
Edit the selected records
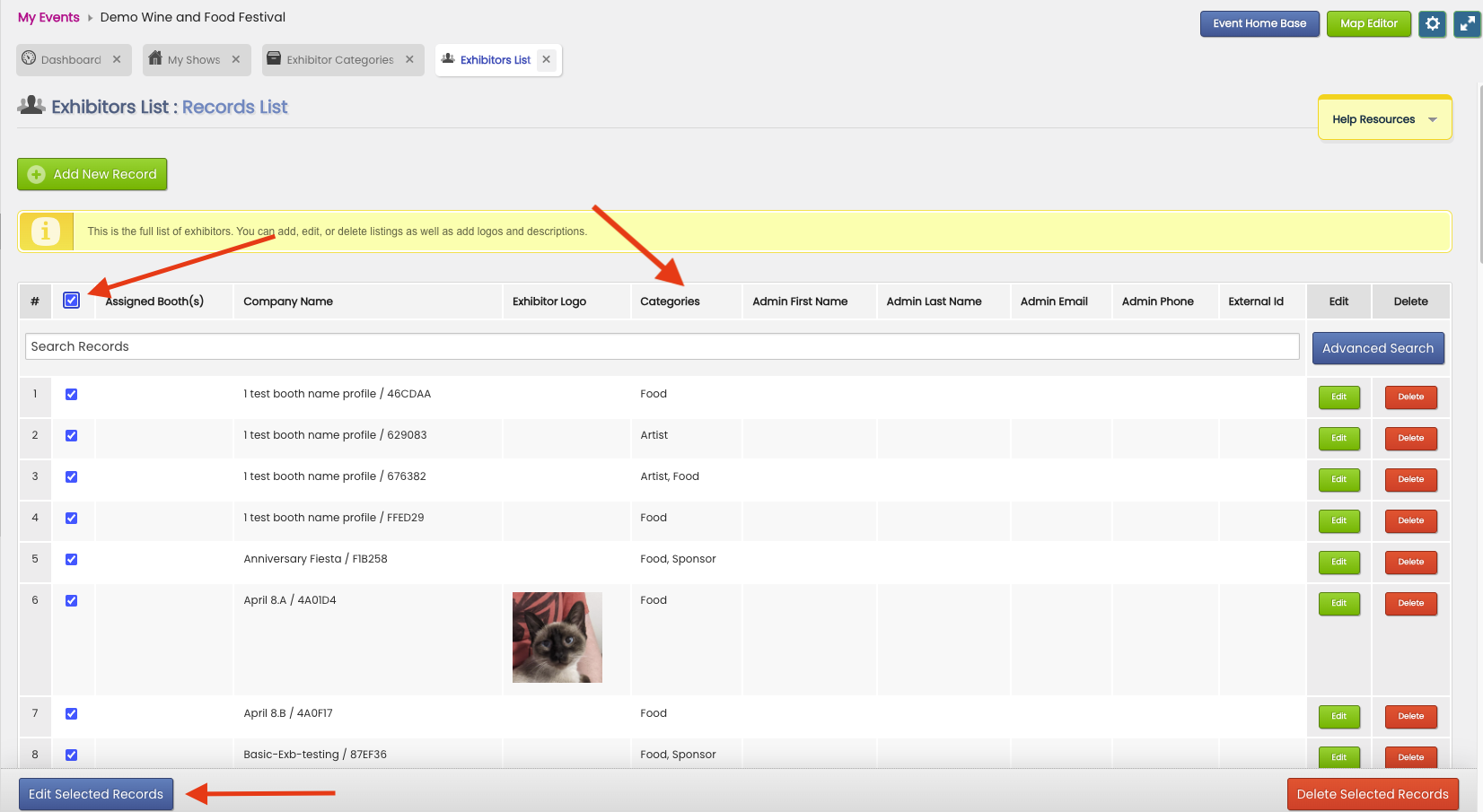pos(96,794)
